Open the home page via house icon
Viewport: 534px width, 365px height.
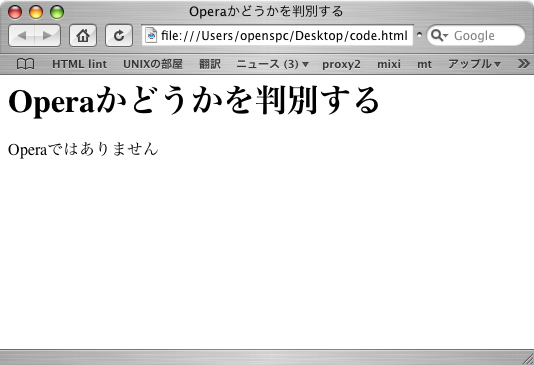(x=83, y=35)
